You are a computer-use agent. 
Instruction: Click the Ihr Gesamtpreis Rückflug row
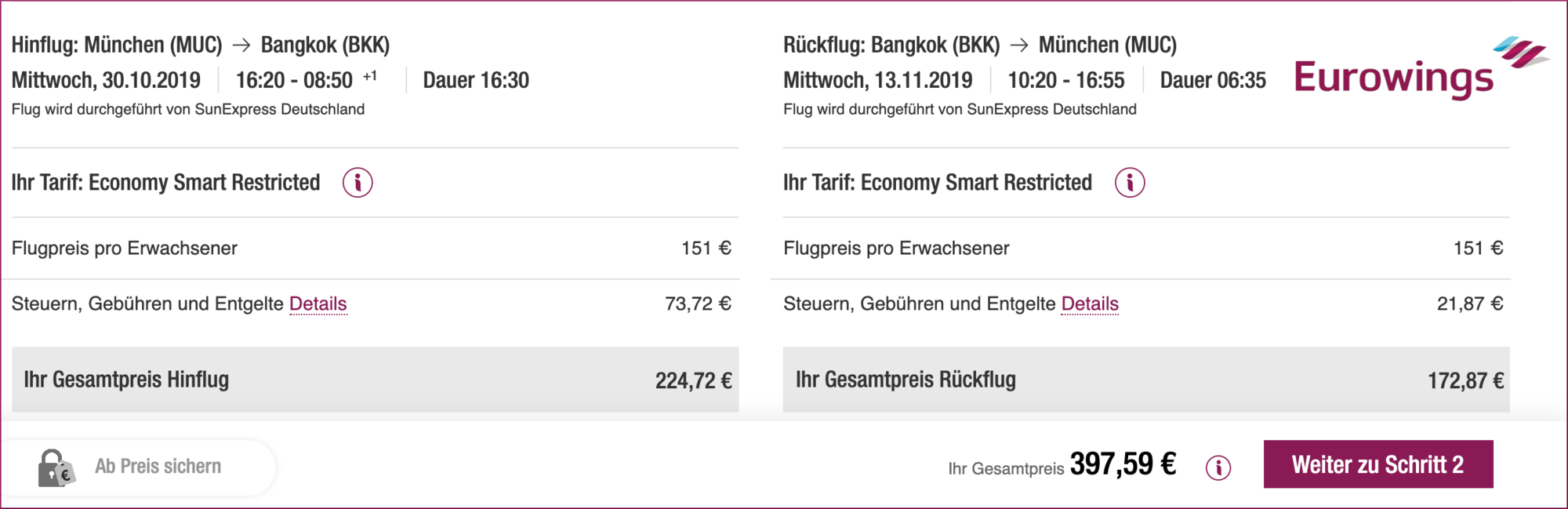point(1146,380)
